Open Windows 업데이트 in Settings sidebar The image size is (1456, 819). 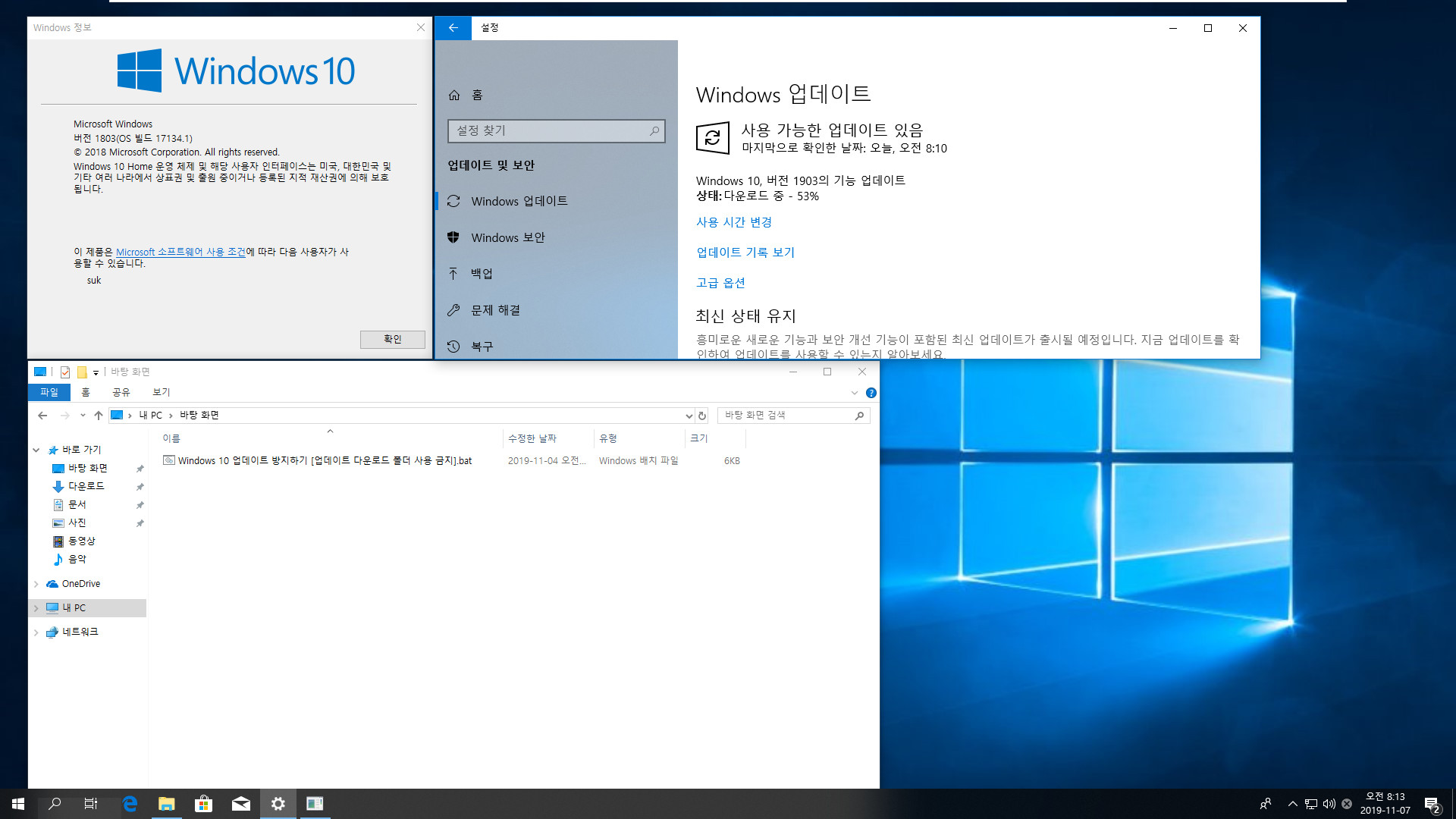pyautogui.click(x=556, y=201)
